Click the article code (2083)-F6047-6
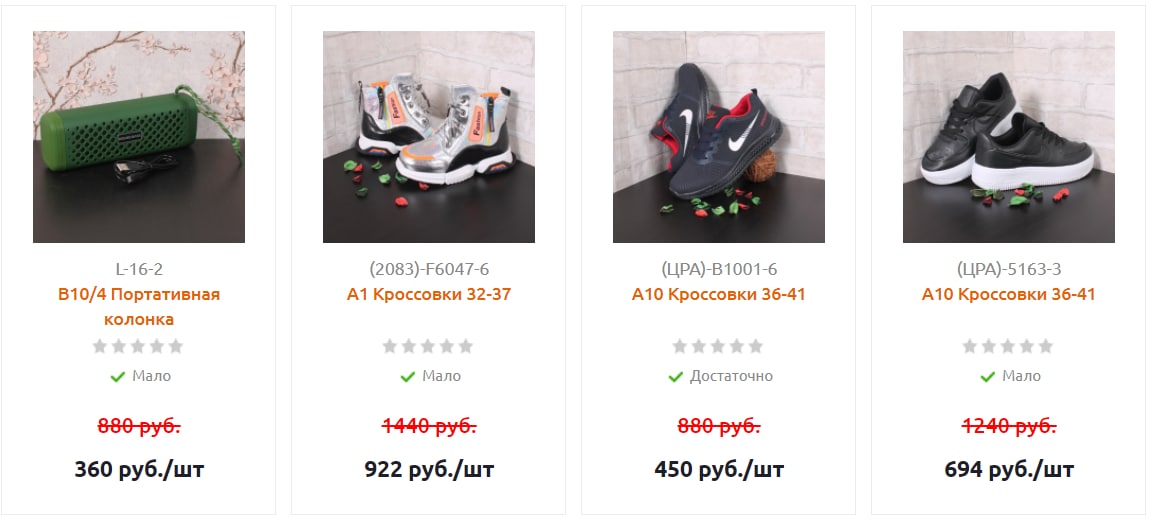The height and width of the screenshot is (528, 1156). (428, 269)
